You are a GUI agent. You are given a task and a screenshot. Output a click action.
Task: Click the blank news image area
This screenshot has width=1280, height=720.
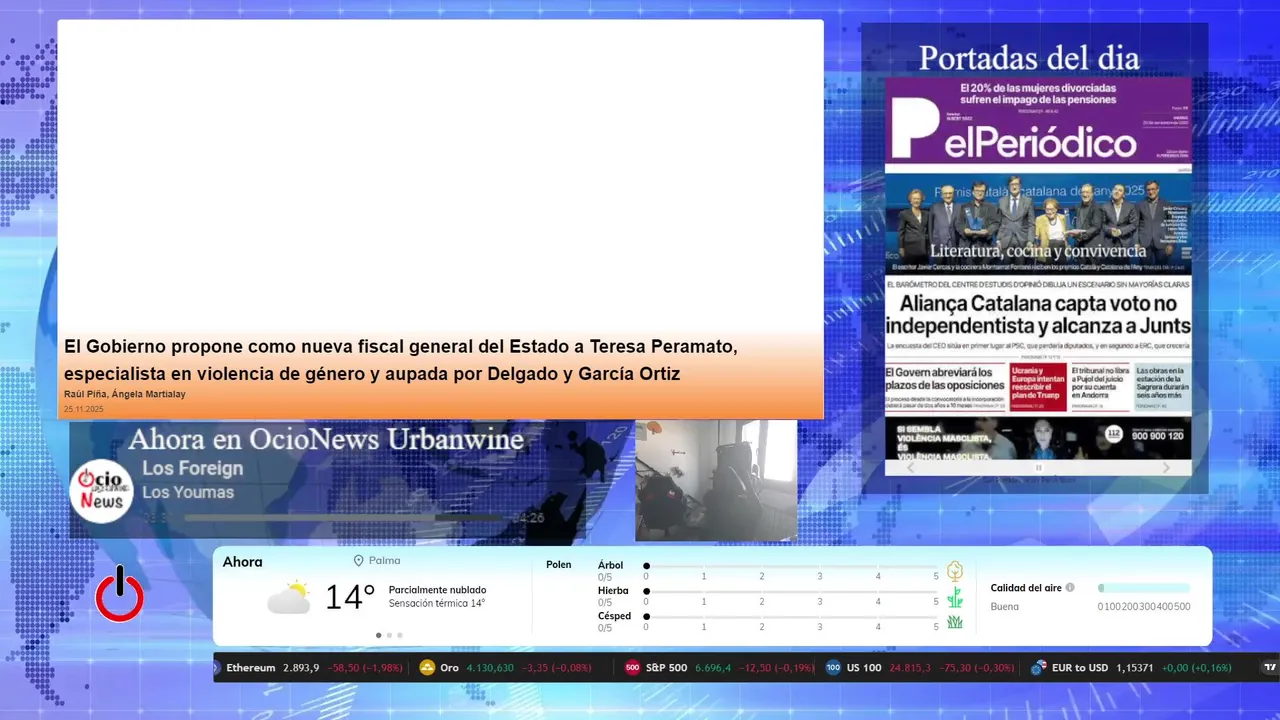tap(440, 175)
